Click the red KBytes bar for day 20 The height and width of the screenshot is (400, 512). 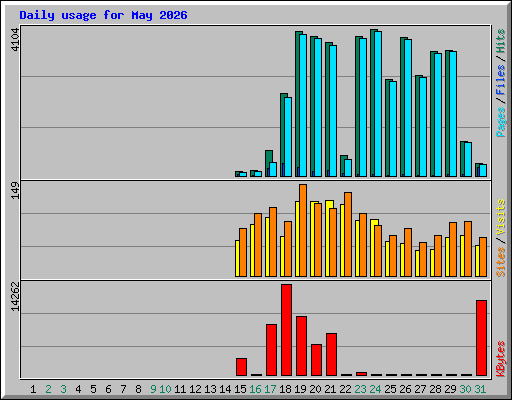click(x=316, y=360)
